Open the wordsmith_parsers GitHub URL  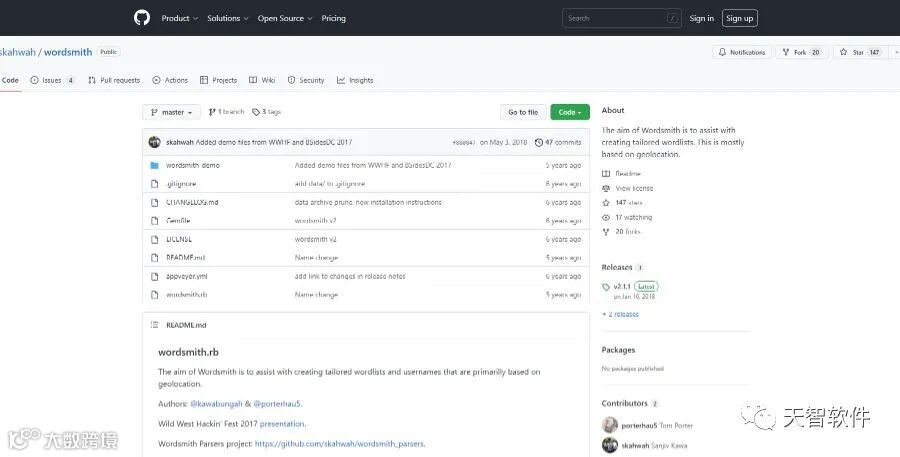(339, 444)
